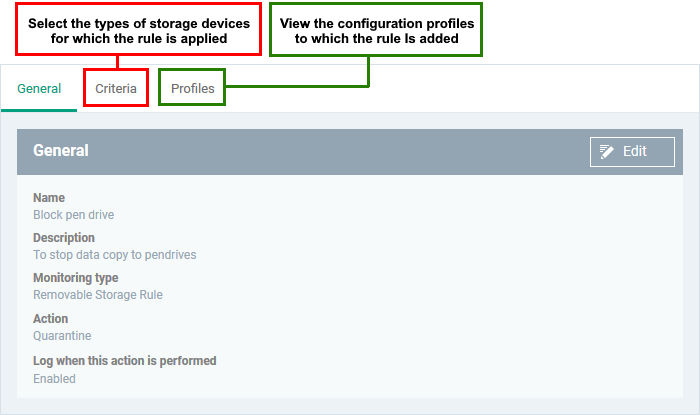The height and width of the screenshot is (415, 700).
Task: Click the red storage devices callout box
Action: point(138,29)
